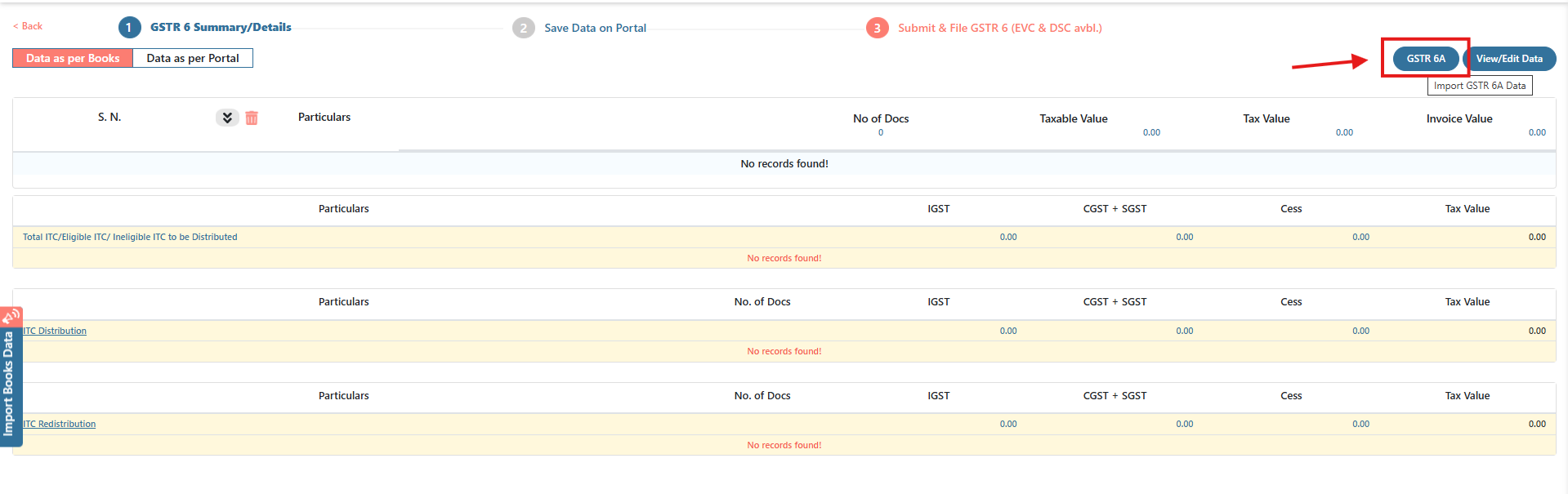Open the ITC Redistribution link
The image size is (1568, 494).
(x=60, y=424)
